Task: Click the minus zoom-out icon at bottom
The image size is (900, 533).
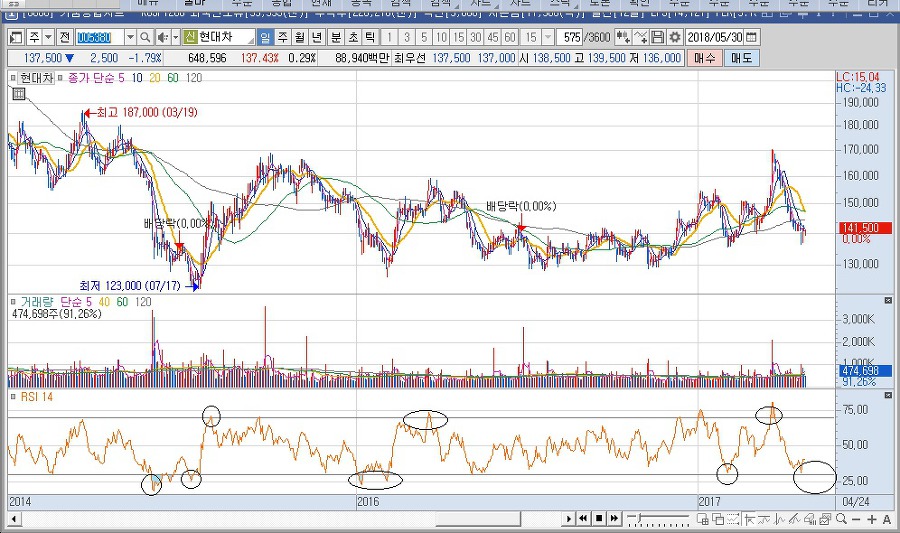Action: pos(856,518)
